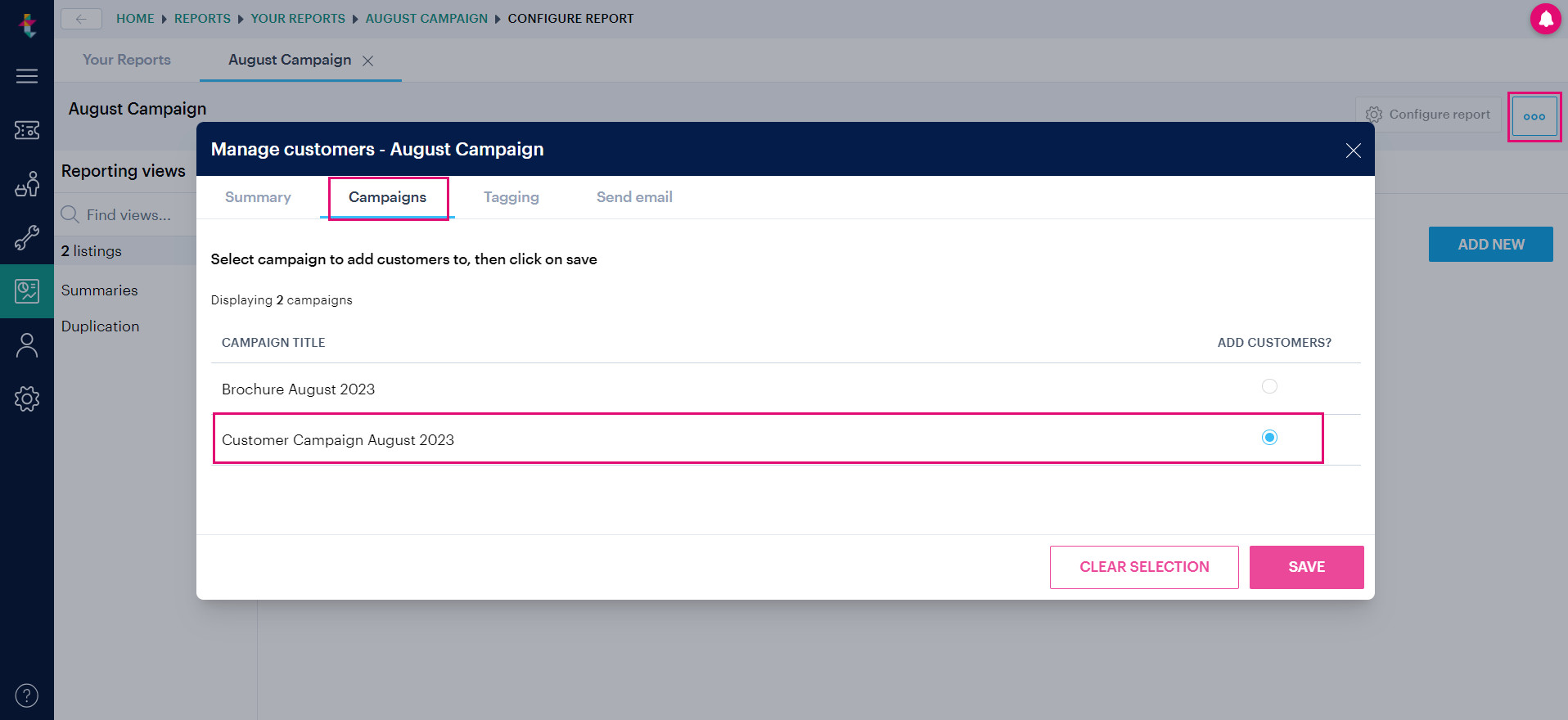Open the hamburger menu icon
The width and height of the screenshot is (1568, 720).
click(27, 76)
